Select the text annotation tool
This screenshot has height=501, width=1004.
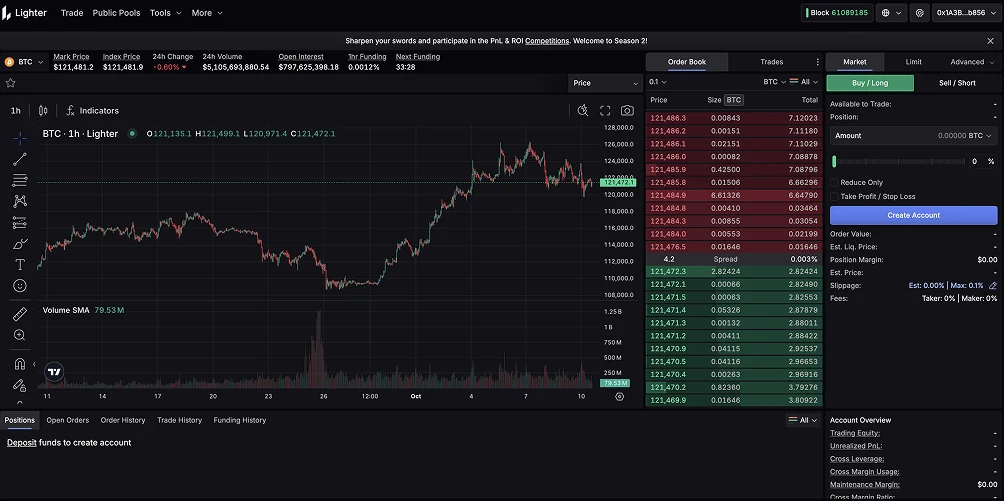(20, 265)
